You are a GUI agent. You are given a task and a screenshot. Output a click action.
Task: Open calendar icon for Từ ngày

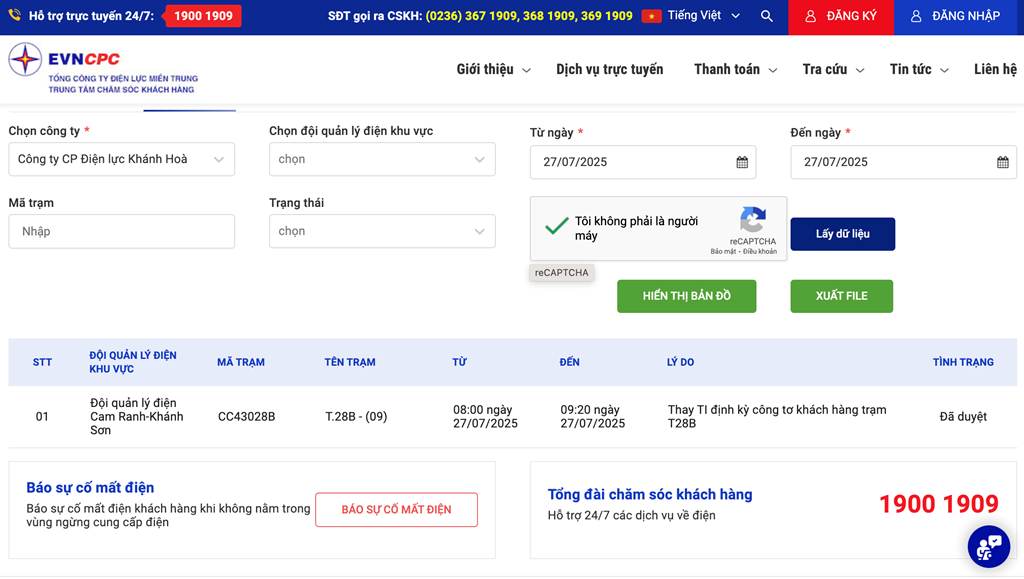[x=742, y=162]
